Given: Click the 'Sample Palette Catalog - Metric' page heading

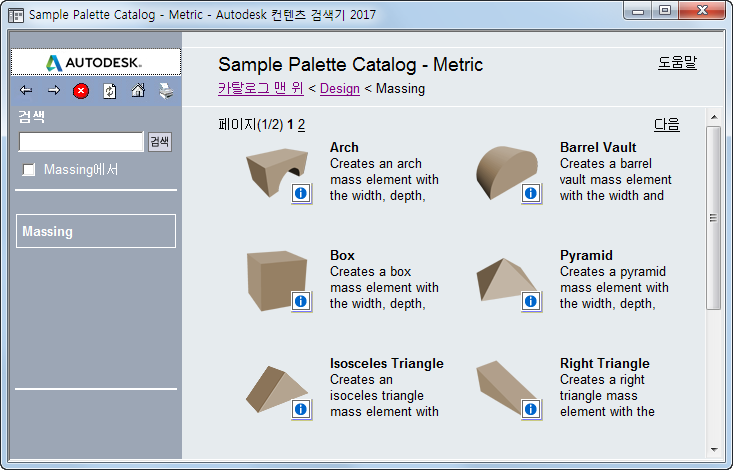Looking at the screenshot, I should [351, 65].
